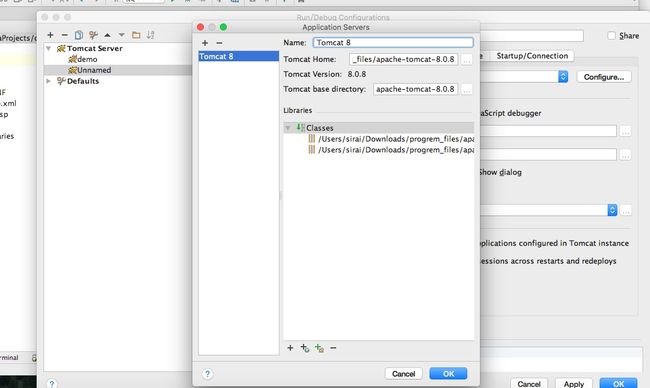650x388 pixels.
Task: Select Defaults tree node label
Action: click(x=83, y=81)
